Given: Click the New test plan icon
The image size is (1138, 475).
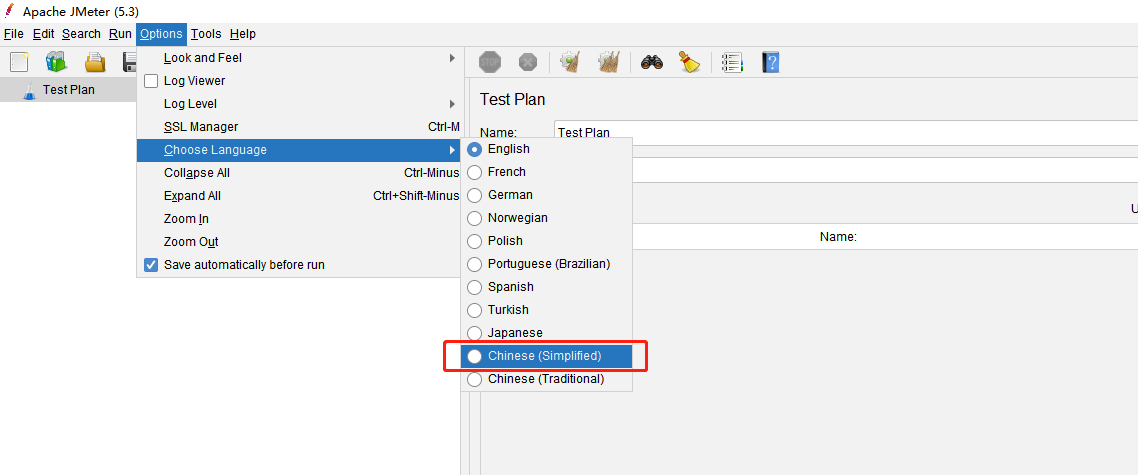Looking at the screenshot, I should (x=20, y=62).
